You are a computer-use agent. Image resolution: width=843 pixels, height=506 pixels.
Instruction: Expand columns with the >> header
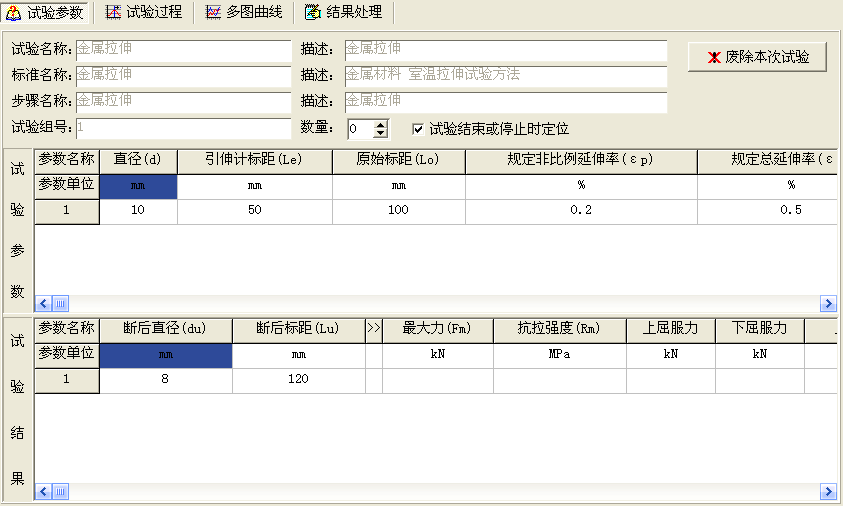tap(374, 329)
